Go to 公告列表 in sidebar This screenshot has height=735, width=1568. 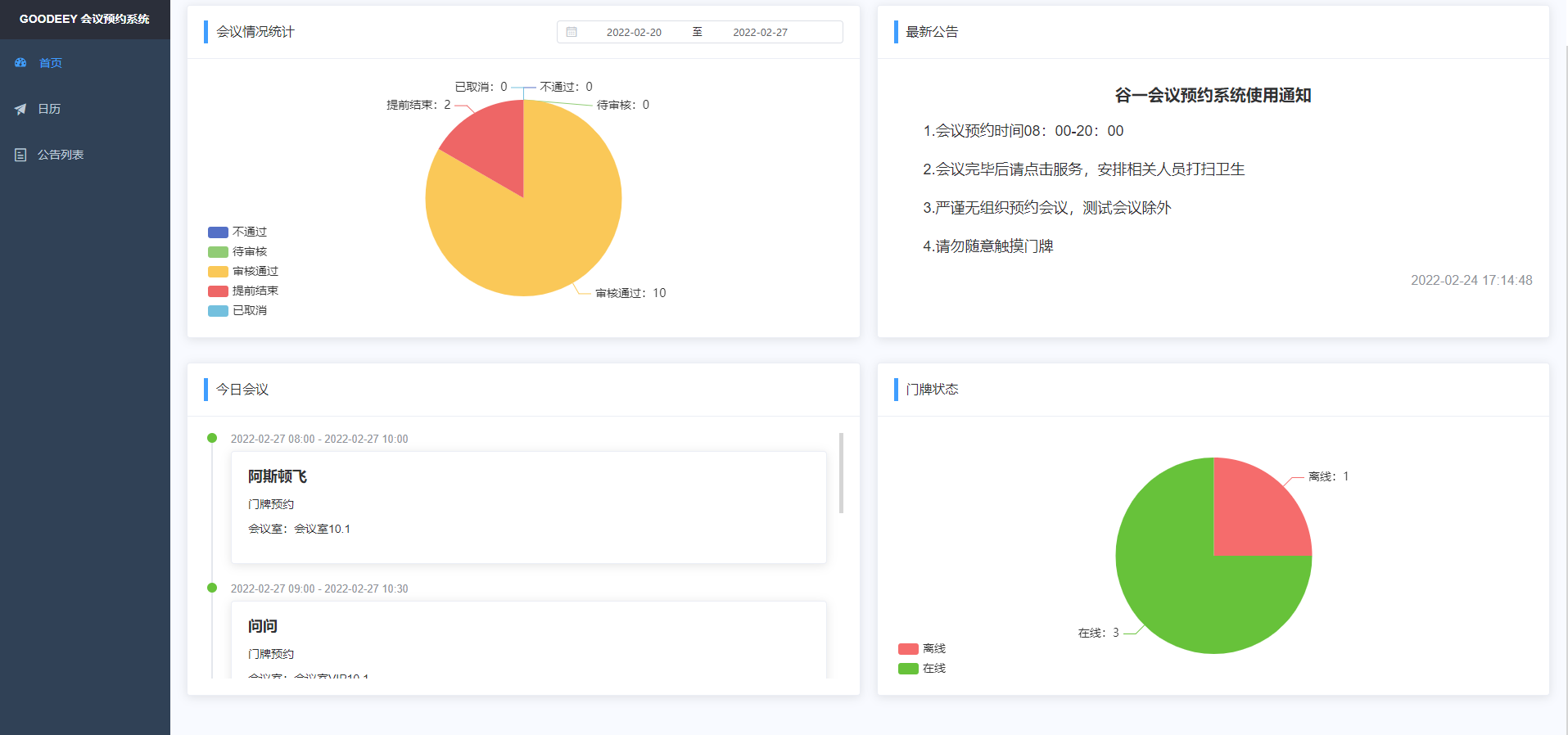pyautogui.click(x=60, y=155)
